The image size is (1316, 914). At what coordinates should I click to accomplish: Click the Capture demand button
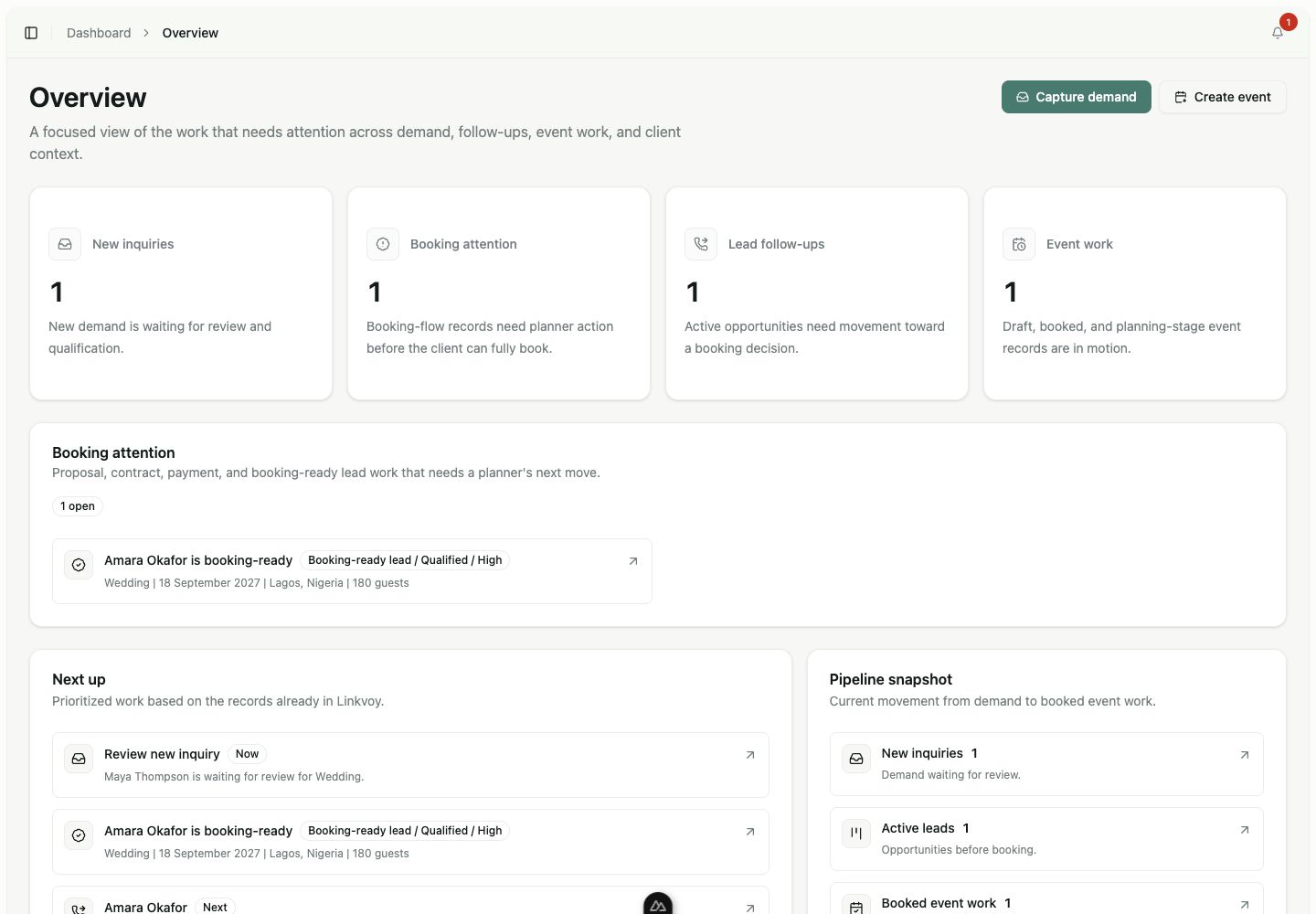pos(1076,97)
